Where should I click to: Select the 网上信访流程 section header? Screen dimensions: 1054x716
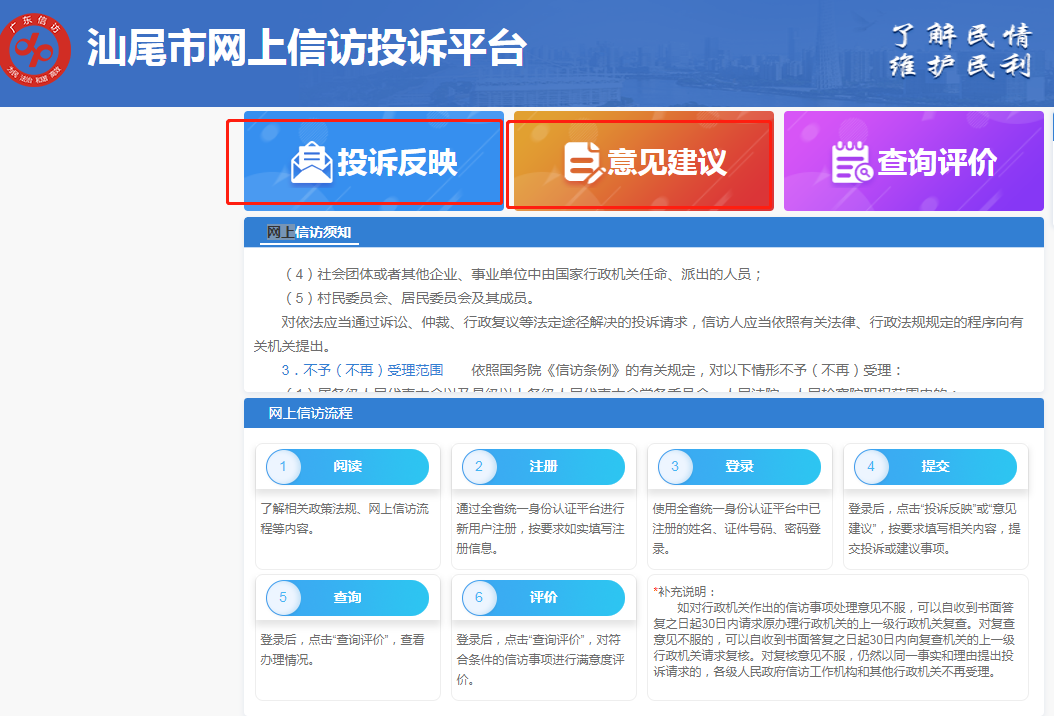pos(310,413)
